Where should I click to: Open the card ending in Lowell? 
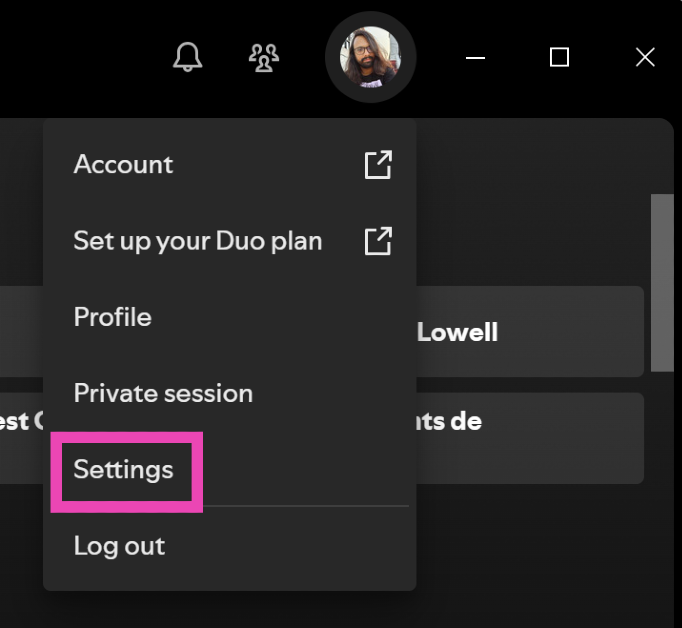coord(530,332)
